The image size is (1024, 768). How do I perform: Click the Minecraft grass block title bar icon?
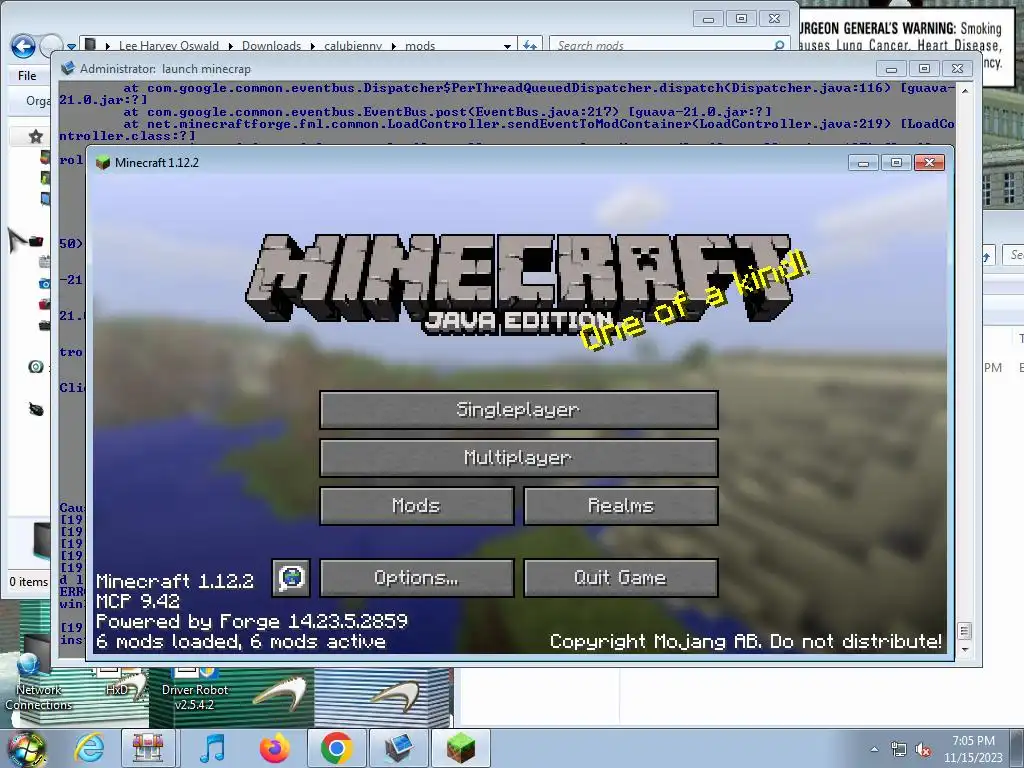[103, 163]
